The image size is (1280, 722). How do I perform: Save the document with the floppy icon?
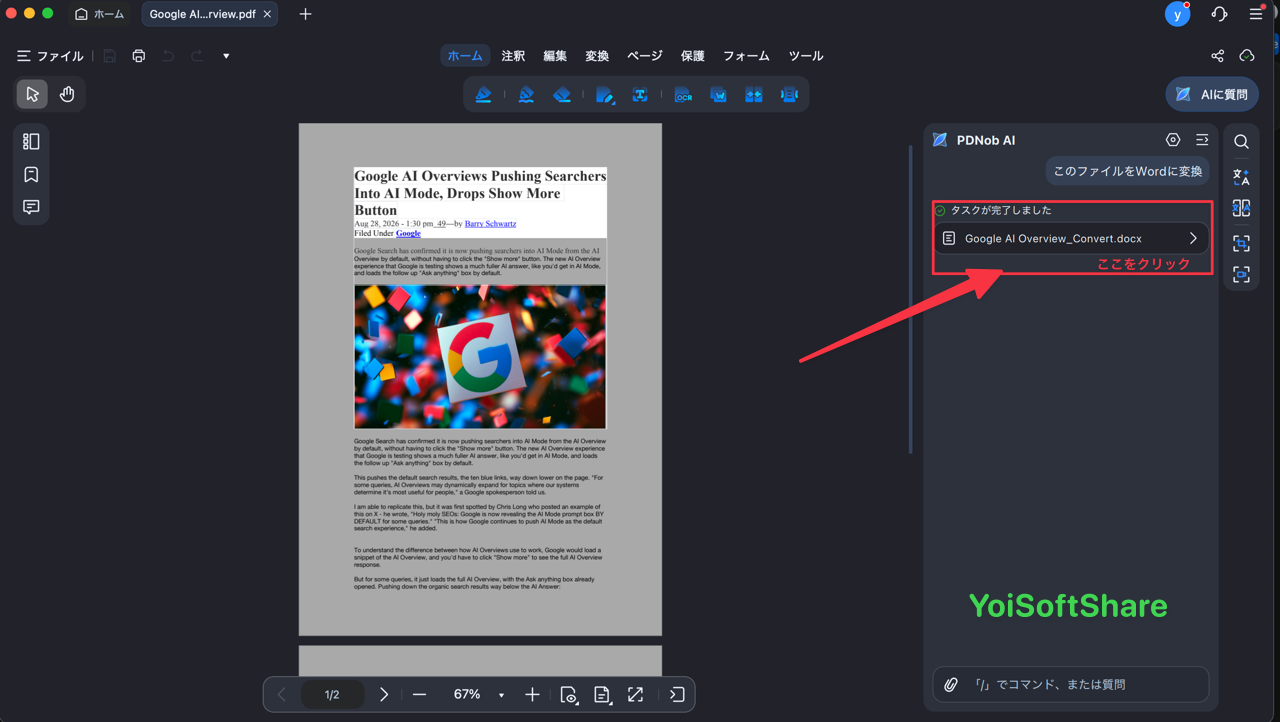coord(109,56)
